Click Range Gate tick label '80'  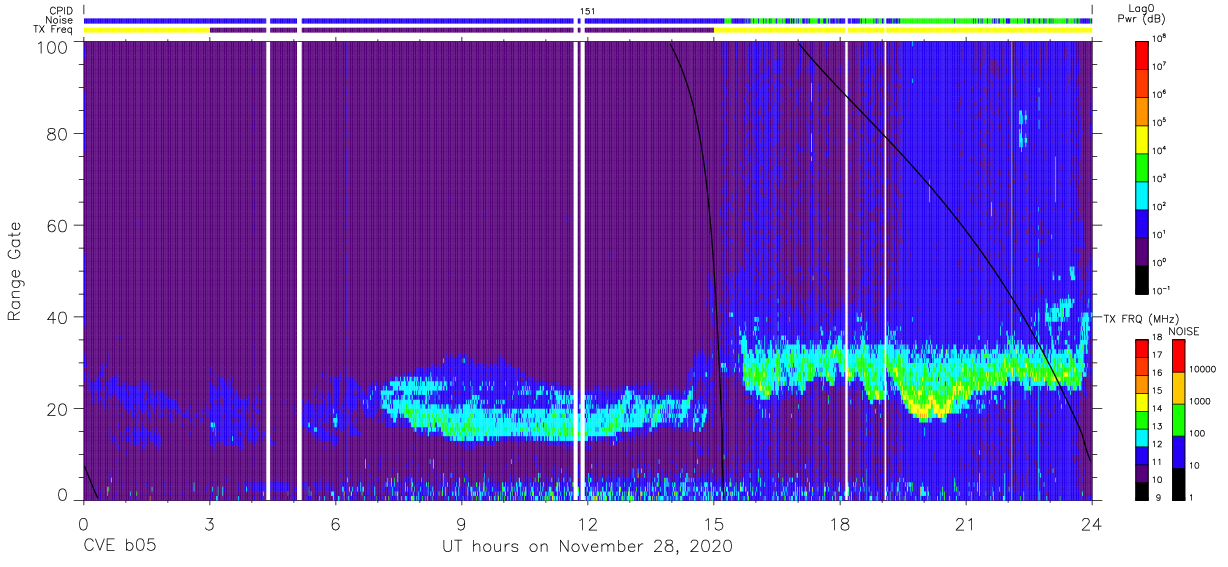point(58,135)
